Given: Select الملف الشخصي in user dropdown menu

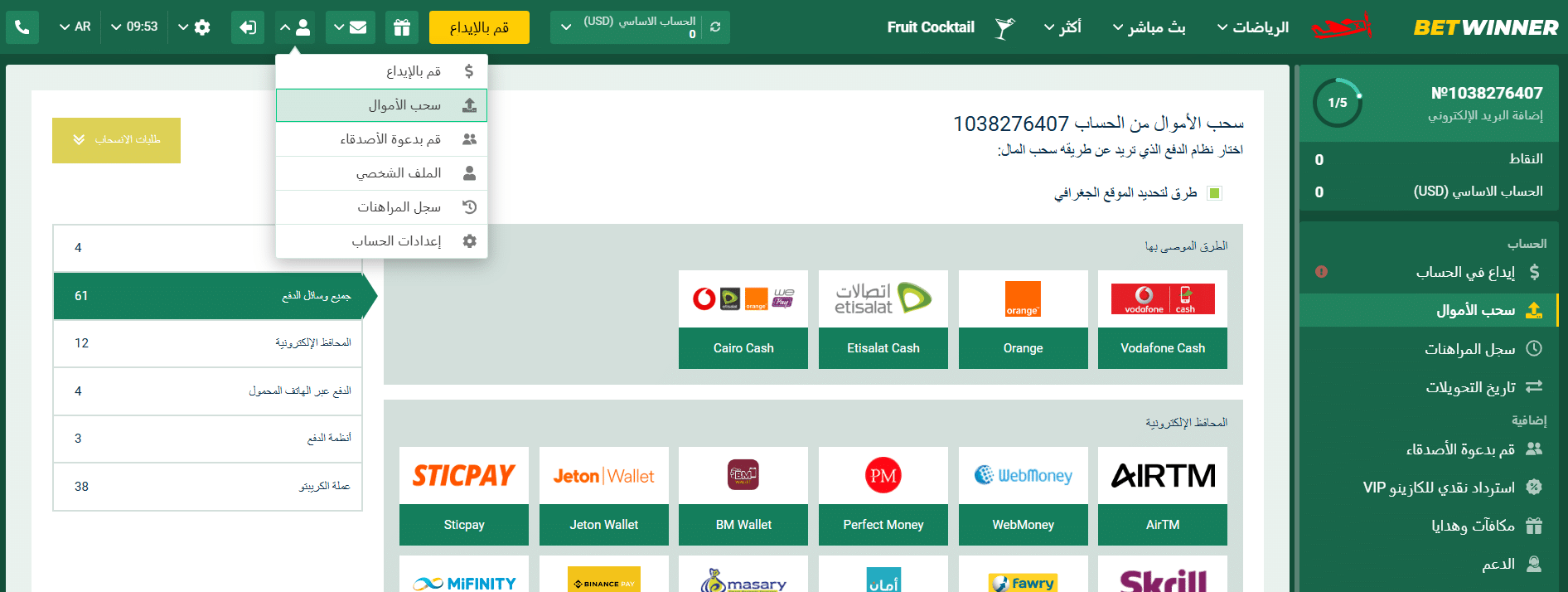Looking at the screenshot, I should coord(381,173).
